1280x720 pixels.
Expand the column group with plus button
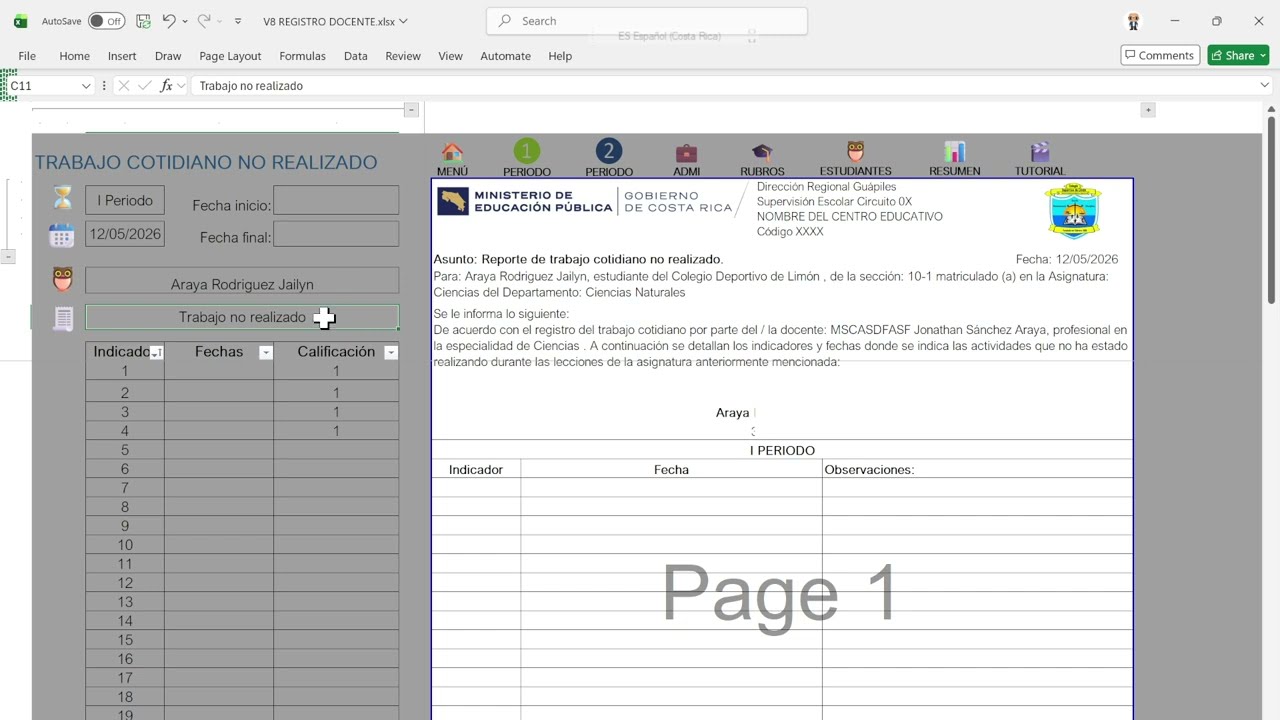pyautogui.click(x=1148, y=109)
